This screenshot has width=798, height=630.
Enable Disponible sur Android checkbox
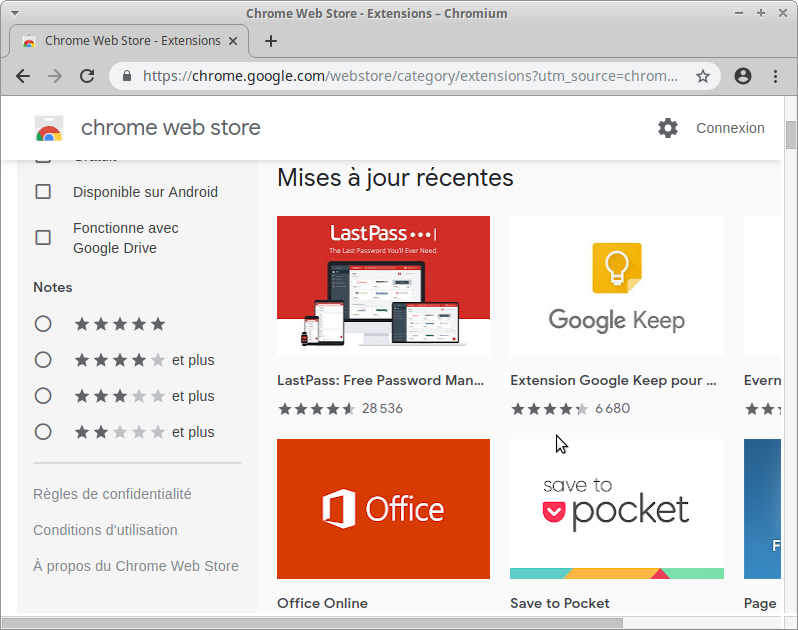click(x=43, y=192)
